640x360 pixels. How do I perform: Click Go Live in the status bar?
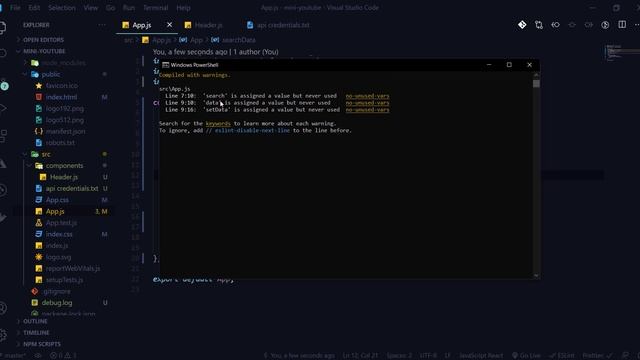point(526,356)
